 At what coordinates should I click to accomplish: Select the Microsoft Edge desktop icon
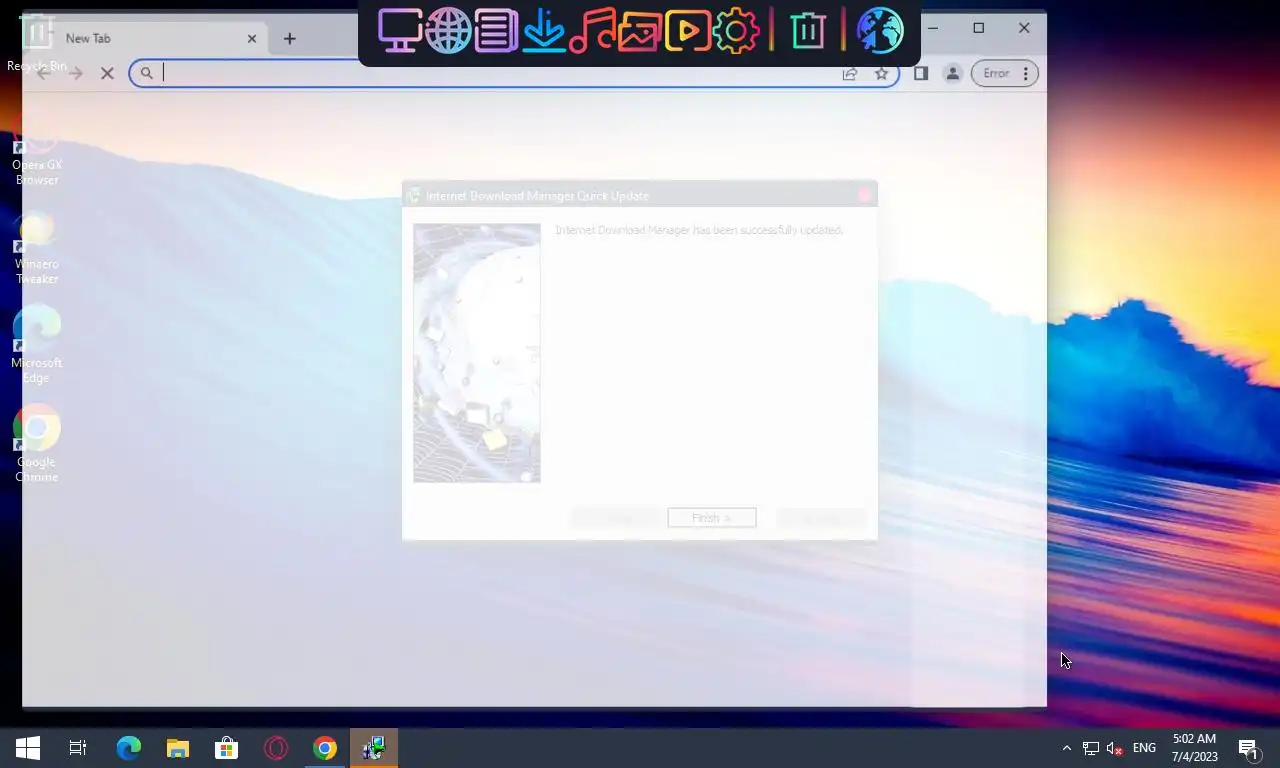[37, 346]
